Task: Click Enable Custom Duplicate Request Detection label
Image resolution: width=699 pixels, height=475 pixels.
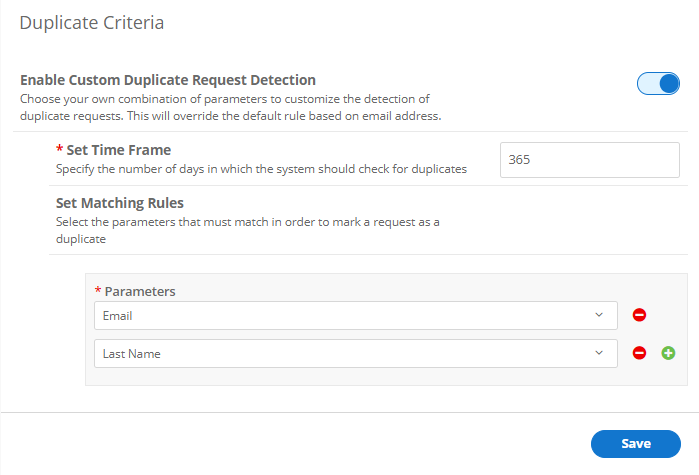Action: pyautogui.click(x=168, y=80)
